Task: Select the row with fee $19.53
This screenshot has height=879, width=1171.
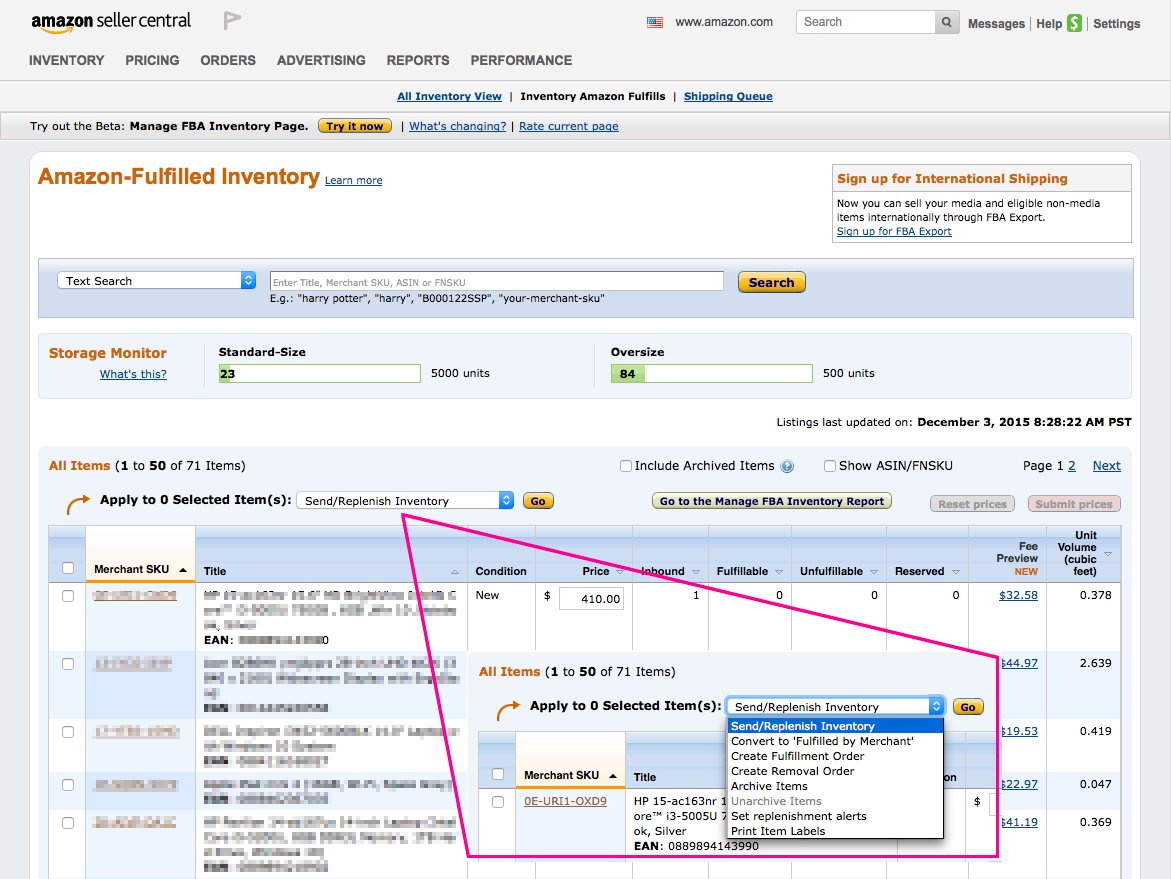Action: [68, 732]
